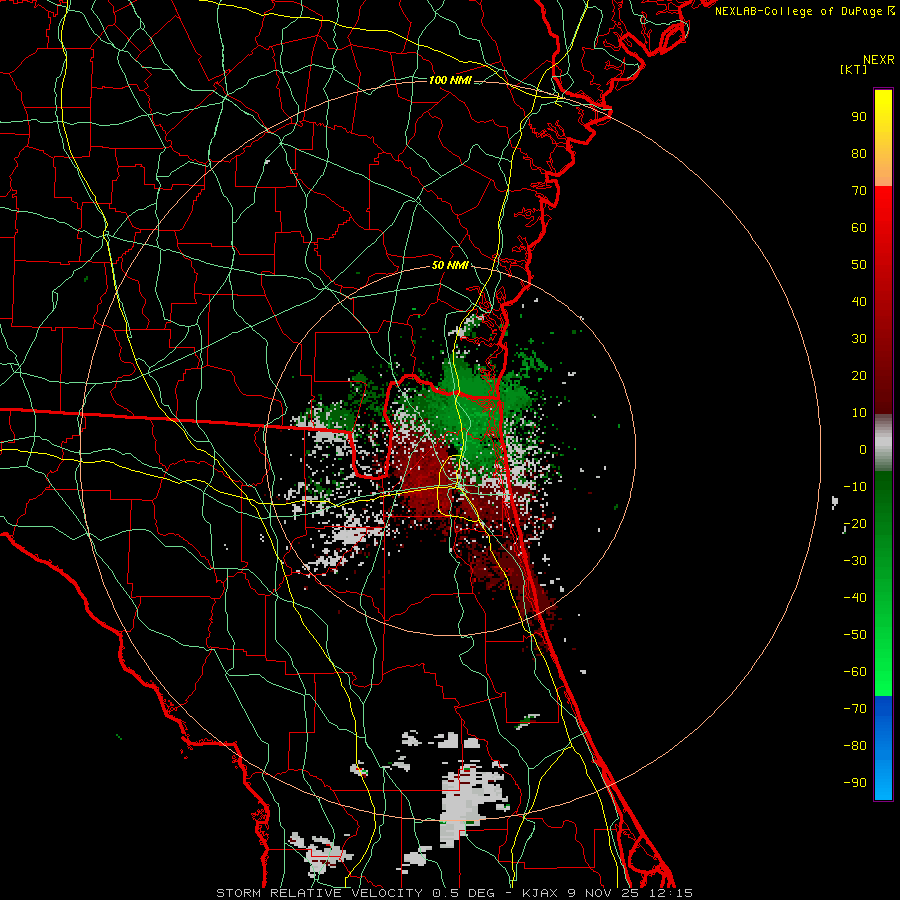Click the NEXLAB-College of DuPage title text
900x900 pixels.
click(x=805, y=11)
